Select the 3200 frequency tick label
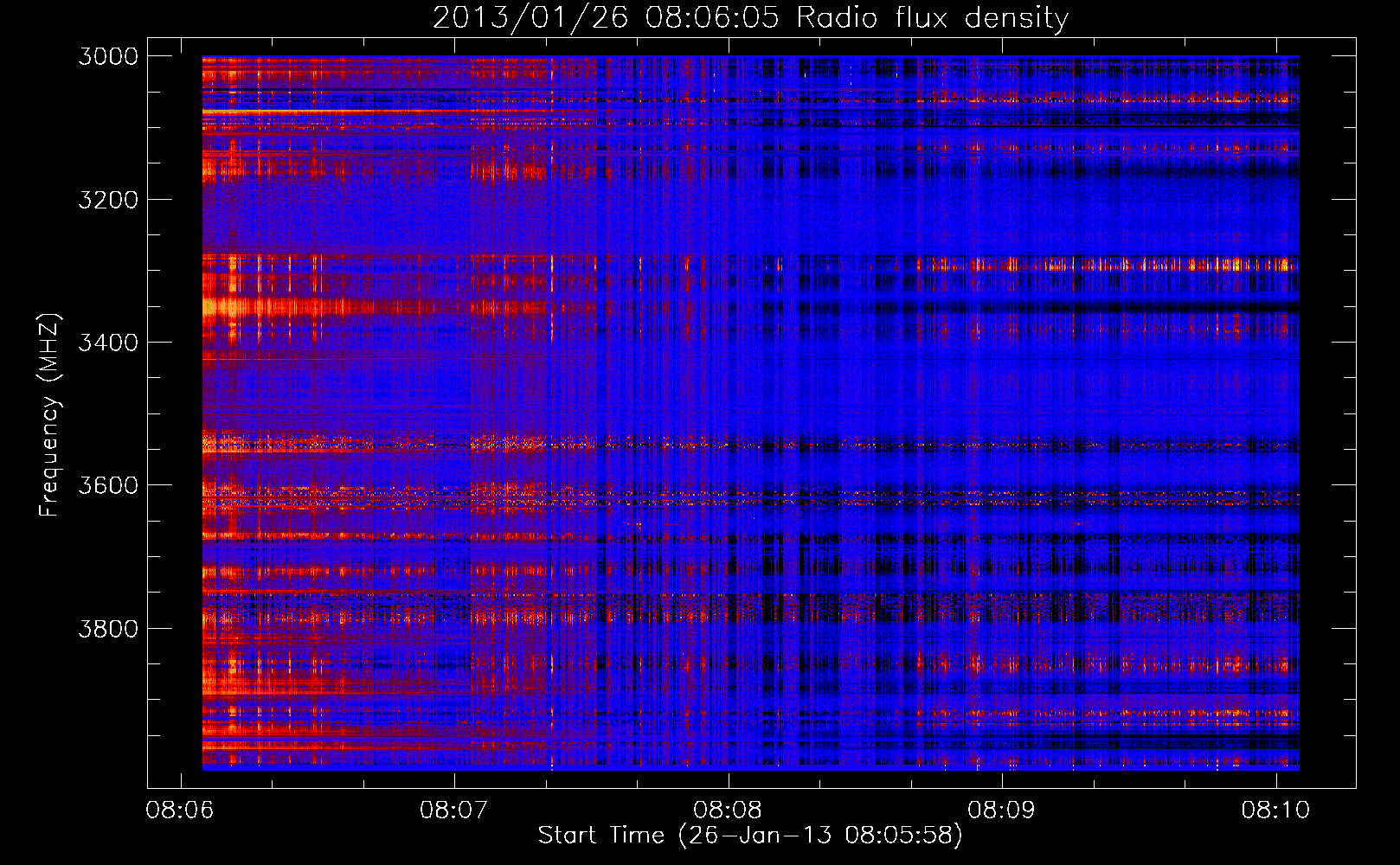1400x865 pixels. click(108, 200)
